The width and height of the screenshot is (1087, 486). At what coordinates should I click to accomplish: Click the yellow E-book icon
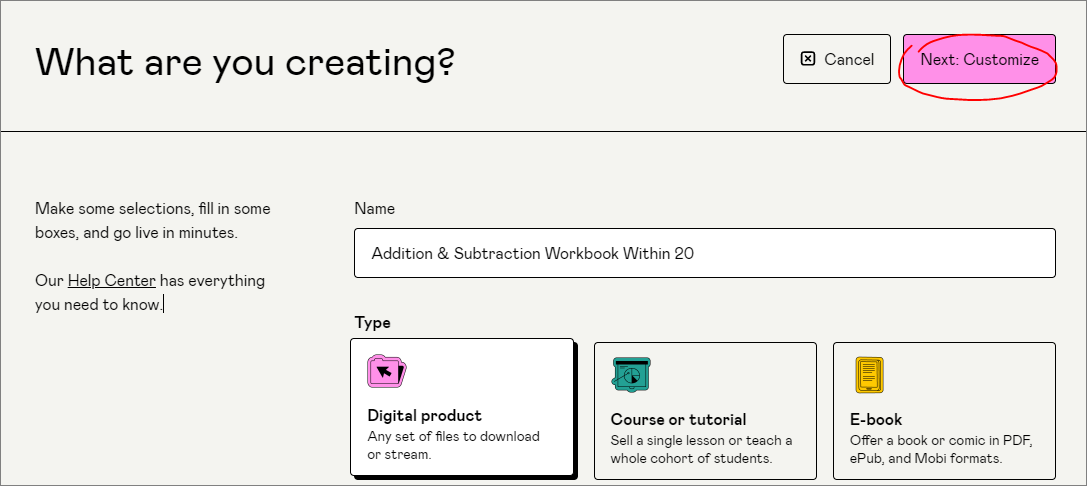click(869, 375)
